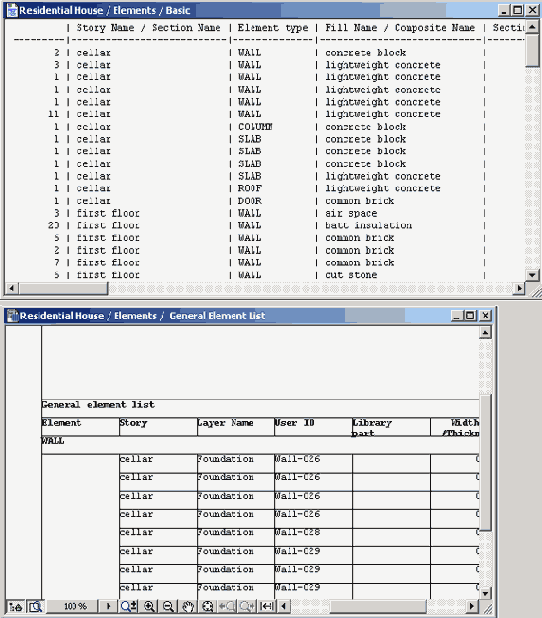Click right arrow of Basic window horizontal scrollbar
The height and width of the screenshot is (618, 542).
tap(520, 288)
